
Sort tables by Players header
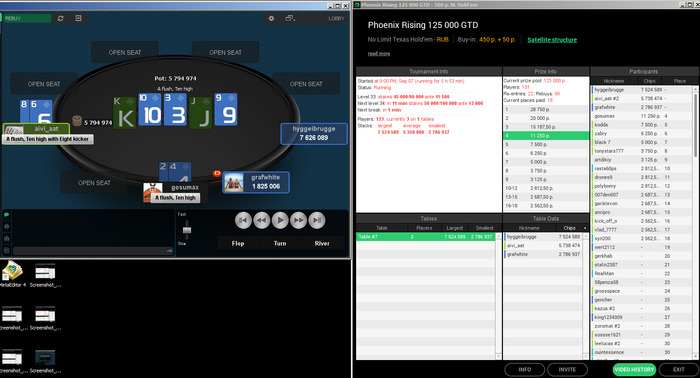point(424,228)
